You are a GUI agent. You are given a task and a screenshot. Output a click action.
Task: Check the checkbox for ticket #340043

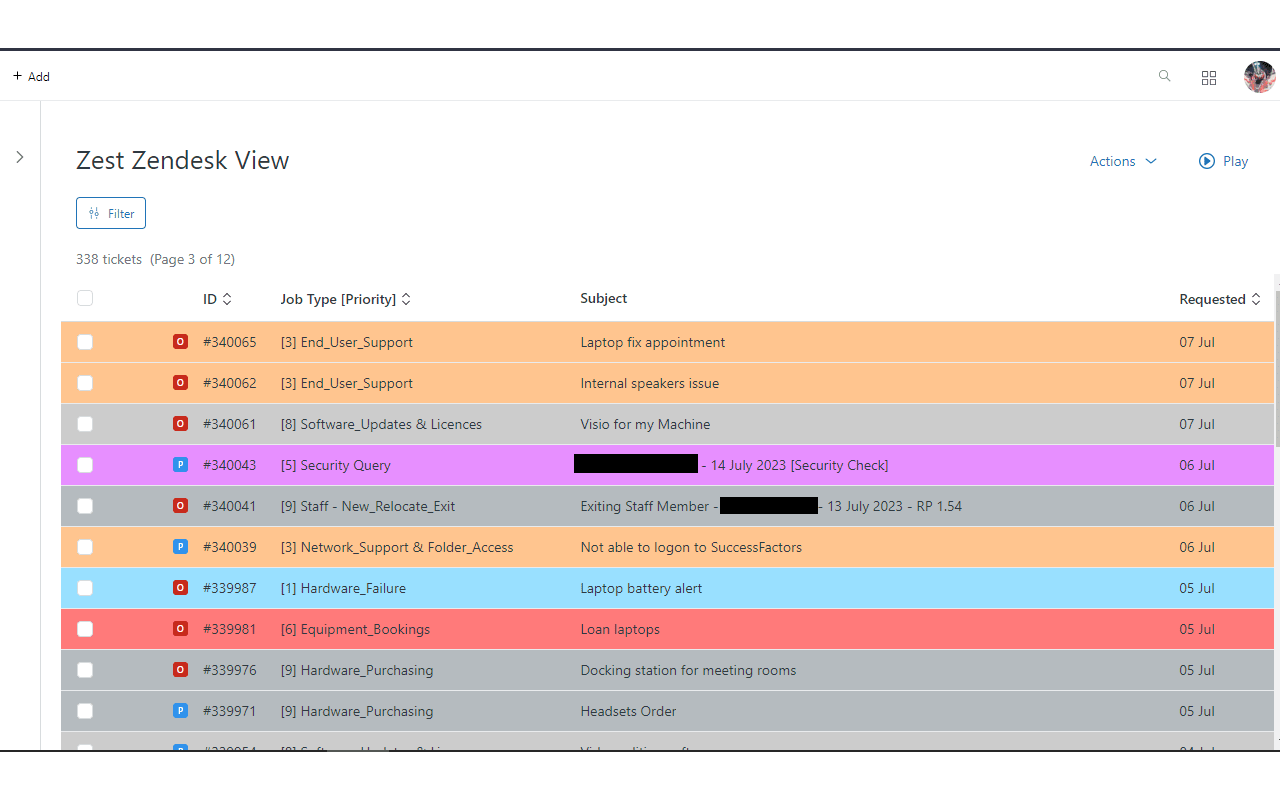[x=85, y=464]
